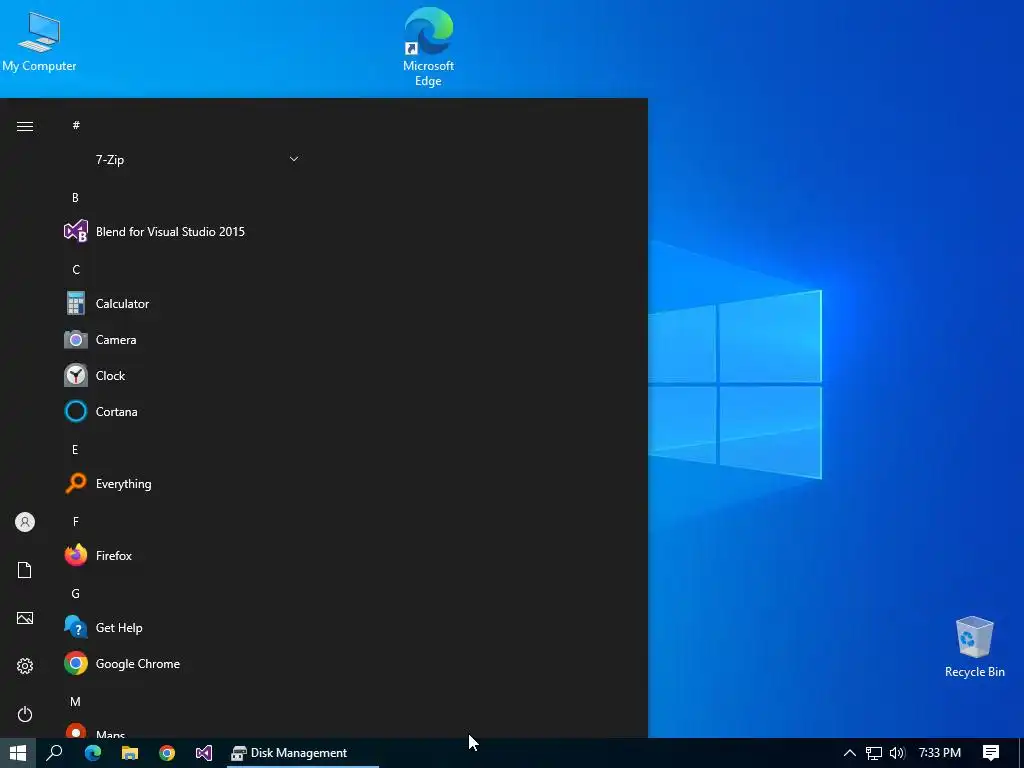Open the Maps app entry
1024x768 pixels.
[x=185, y=730]
